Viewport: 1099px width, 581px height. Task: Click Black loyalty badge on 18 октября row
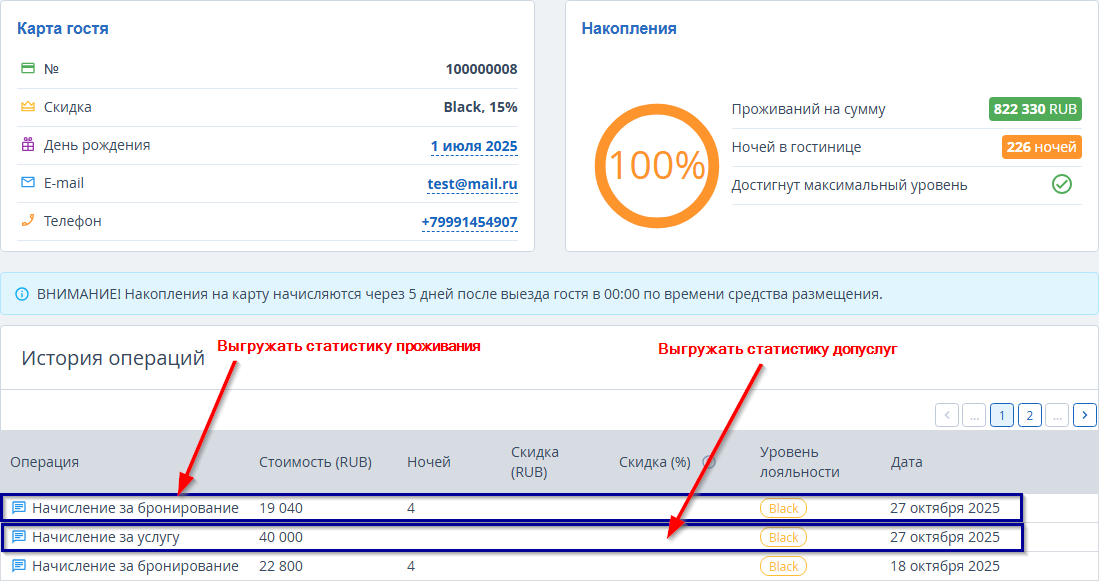(x=783, y=567)
